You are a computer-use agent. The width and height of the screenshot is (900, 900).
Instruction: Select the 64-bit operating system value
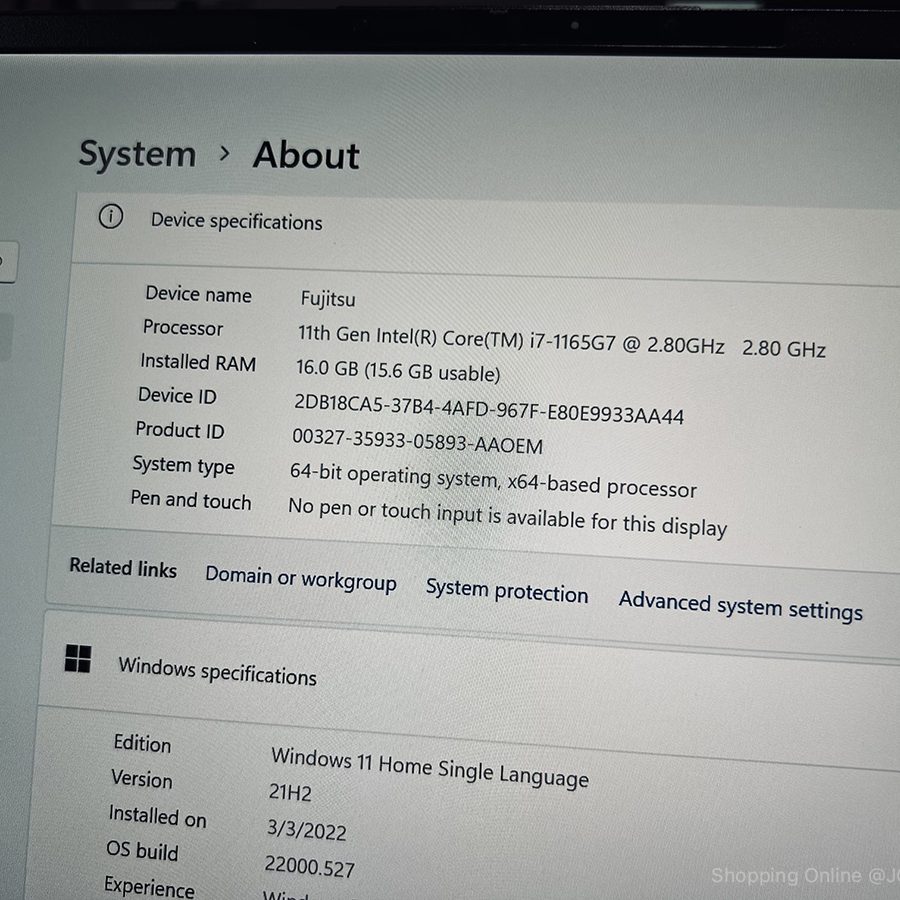493,480
